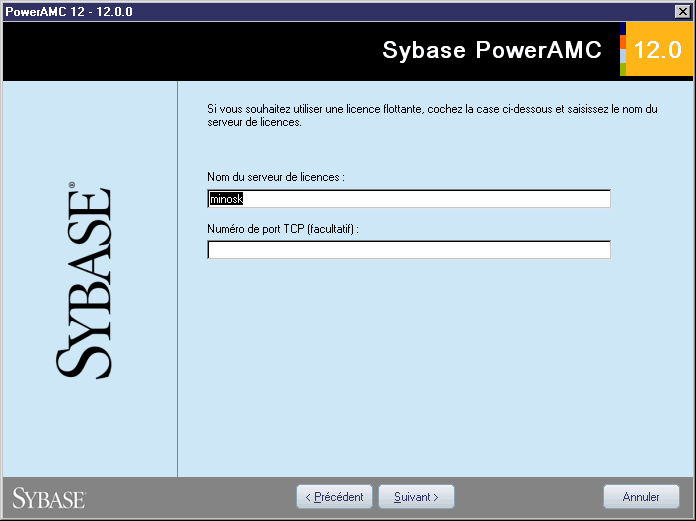Click the vertical Sybase logo in sidebar
This screenshot has height=521, width=696.
84,280
